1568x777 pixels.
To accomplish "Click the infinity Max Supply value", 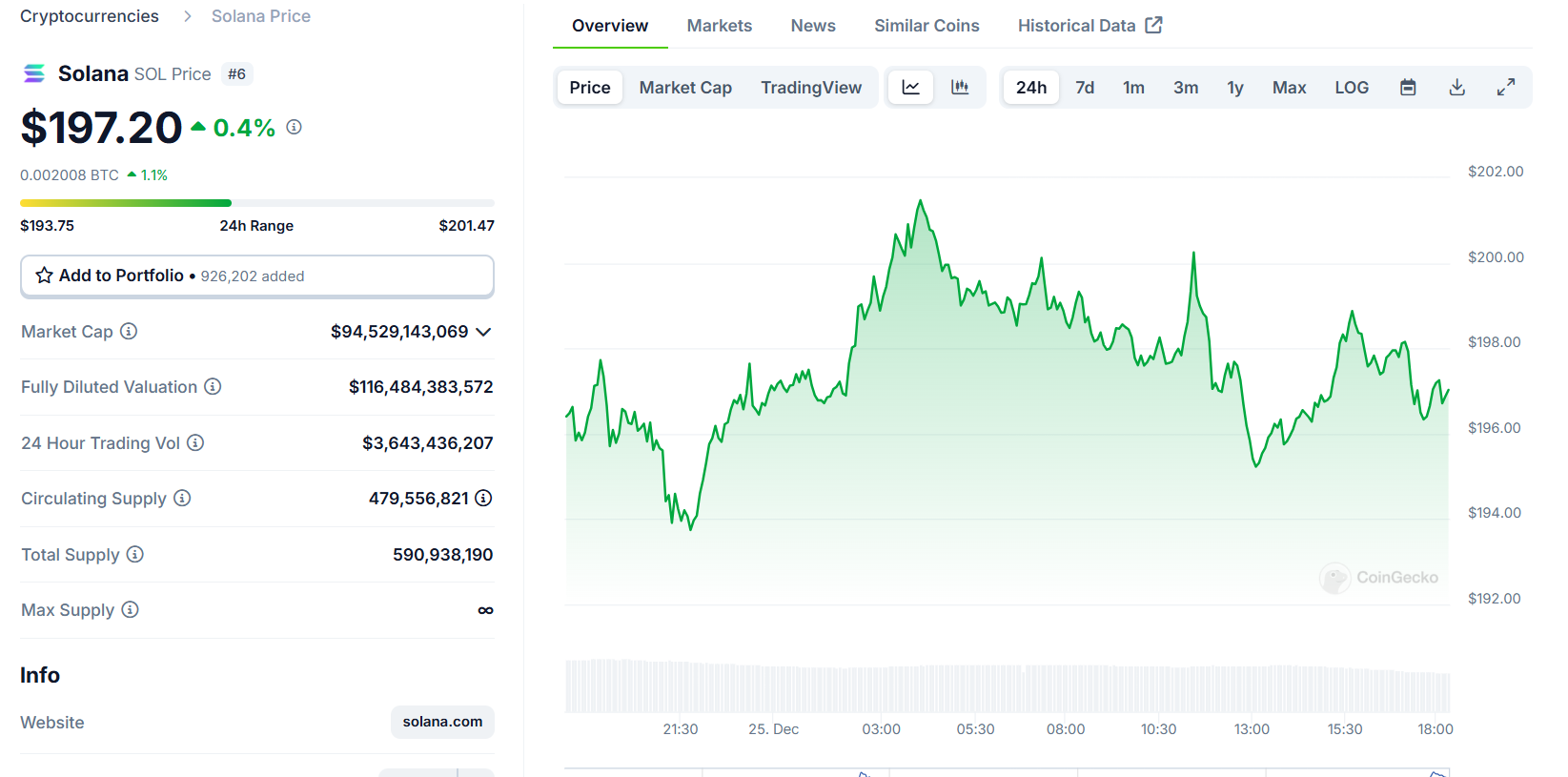I will click(x=485, y=610).
